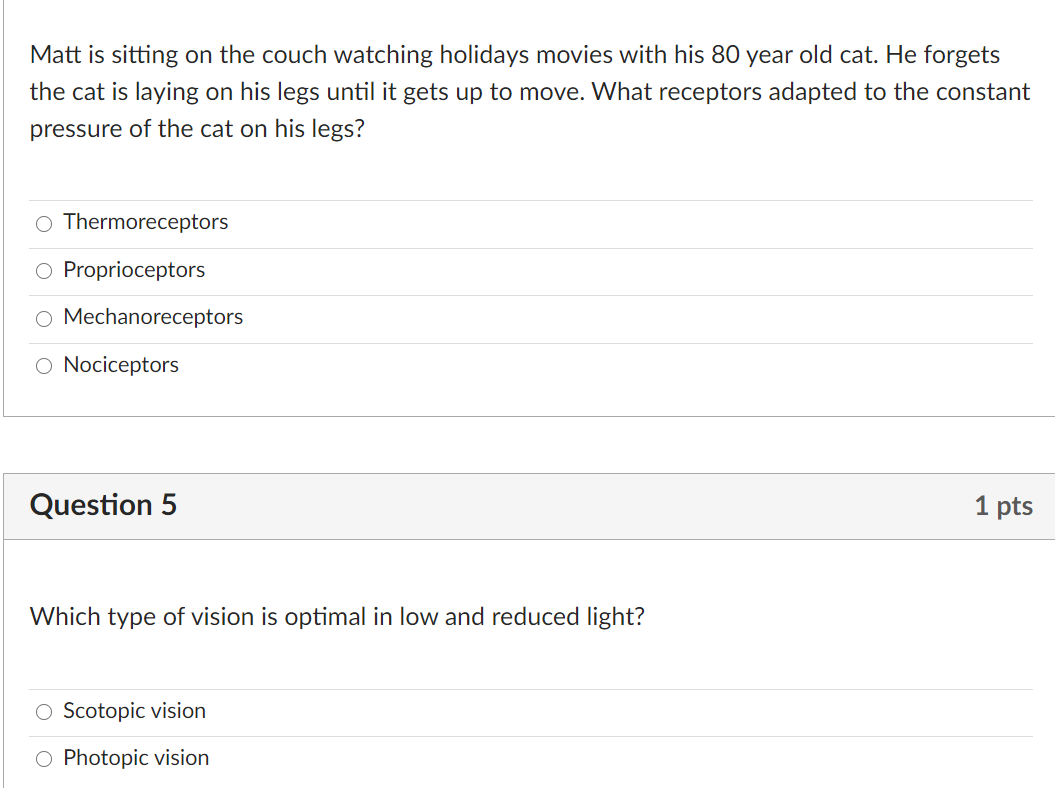Click the Question 5 heading

[x=103, y=505]
